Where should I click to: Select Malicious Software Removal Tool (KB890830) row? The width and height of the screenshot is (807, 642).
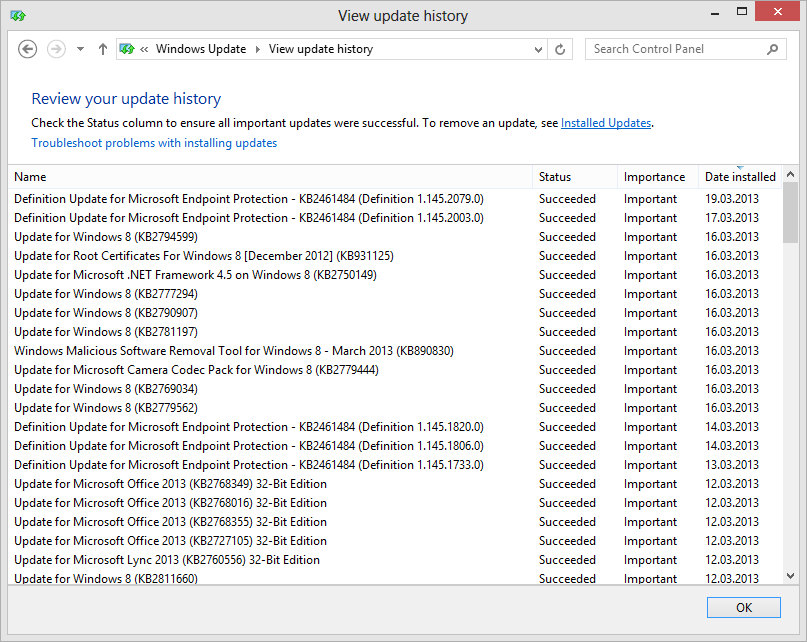click(395, 352)
